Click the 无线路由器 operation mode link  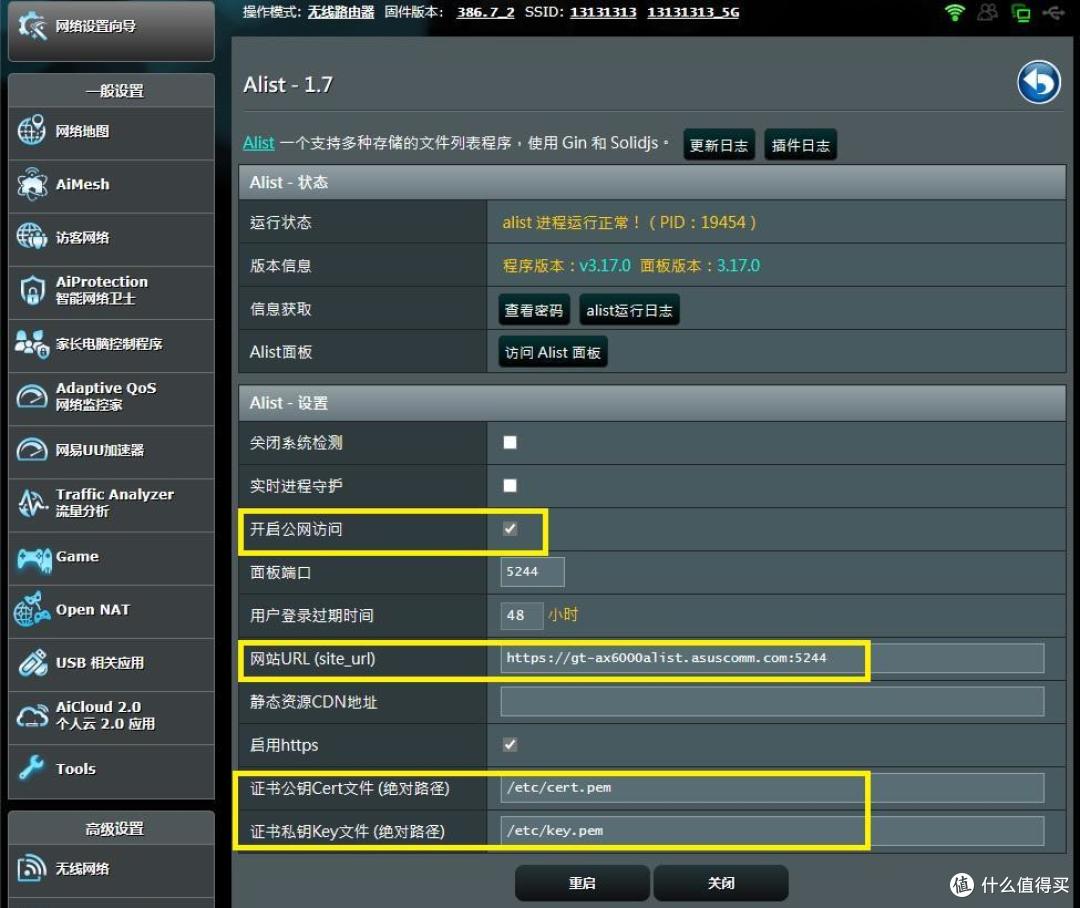pyautogui.click(x=341, y=12)
